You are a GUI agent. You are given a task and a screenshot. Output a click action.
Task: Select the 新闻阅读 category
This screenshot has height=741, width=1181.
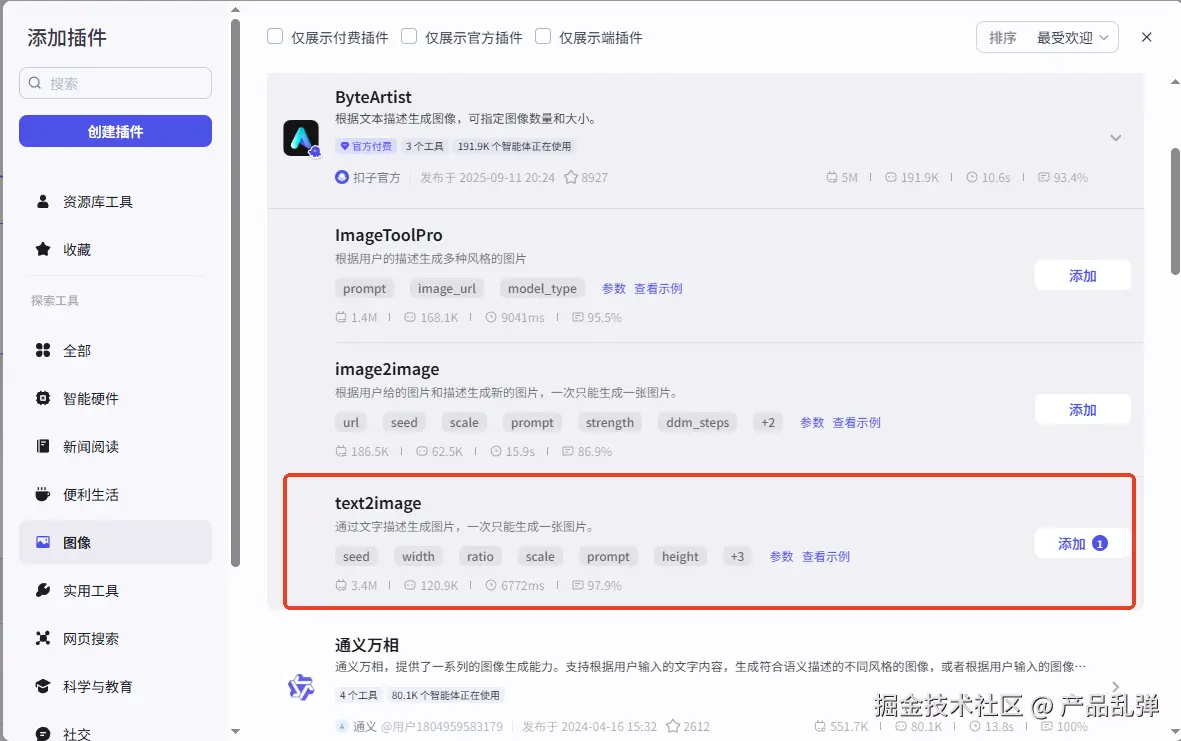pos(115,447)
